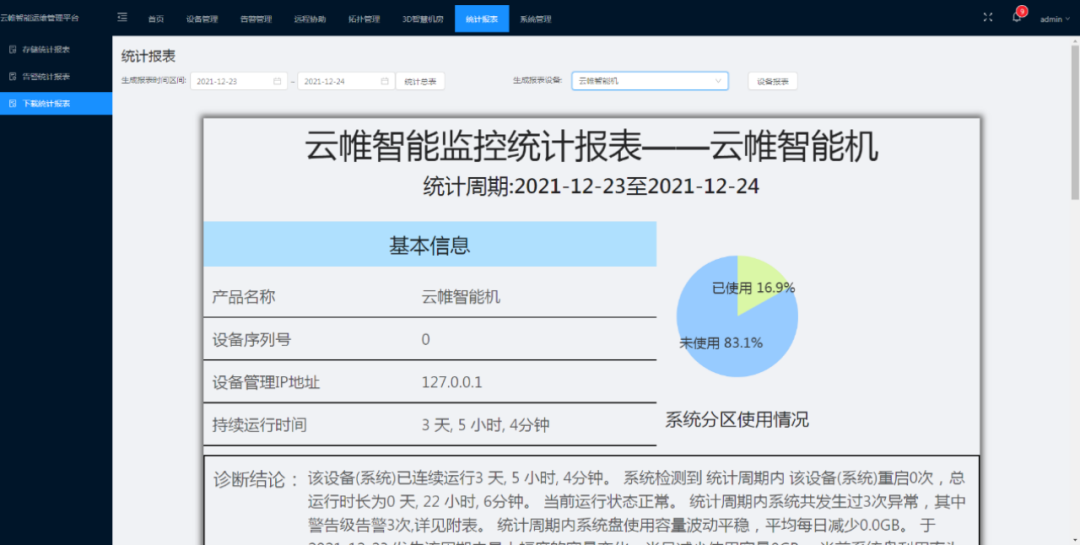Click the end date field 2021-12-24

pyautogui.click(x=346, y=81)
